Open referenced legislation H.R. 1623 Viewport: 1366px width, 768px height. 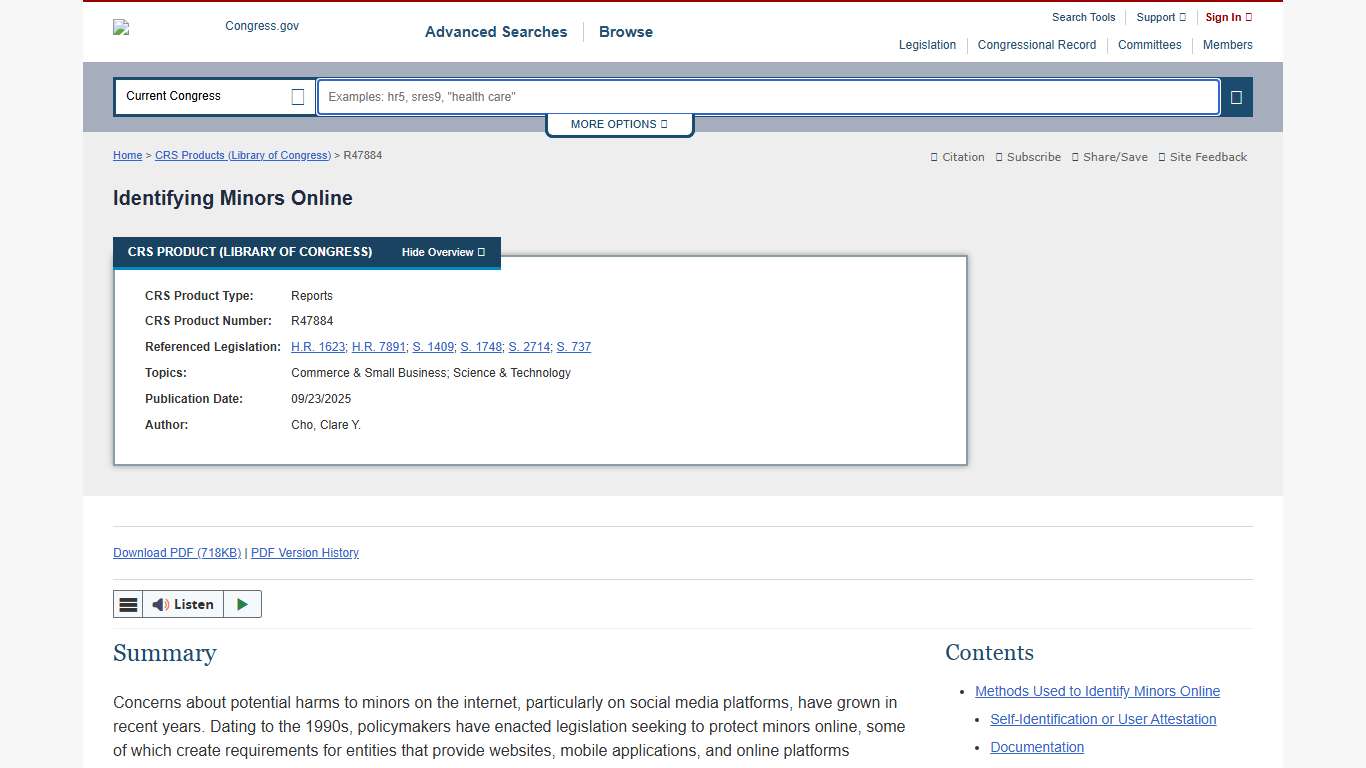[x=318, y=347]
